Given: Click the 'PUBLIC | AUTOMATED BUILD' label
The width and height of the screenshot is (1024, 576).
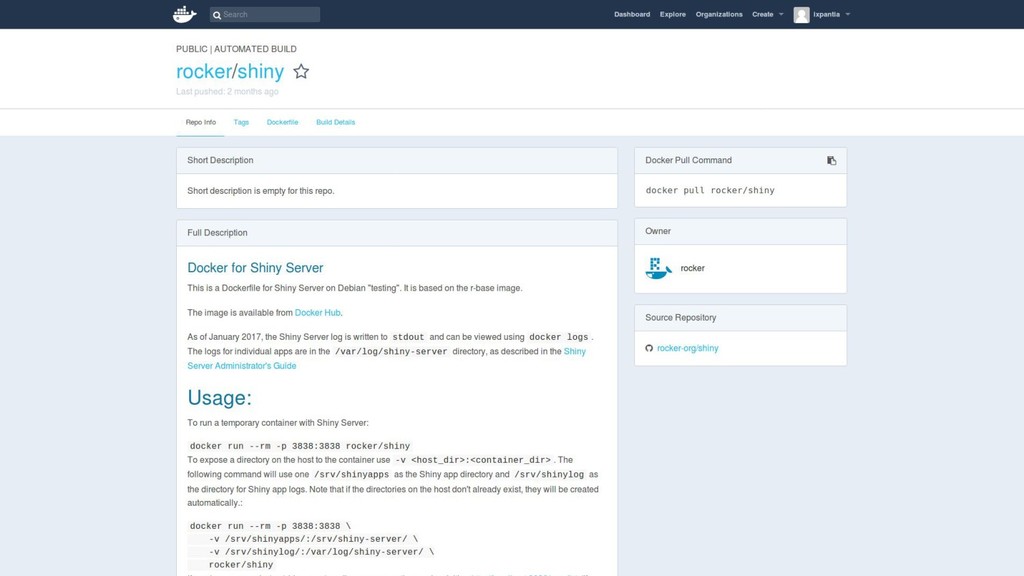Looking at the screenshot, I should (236, 49).
